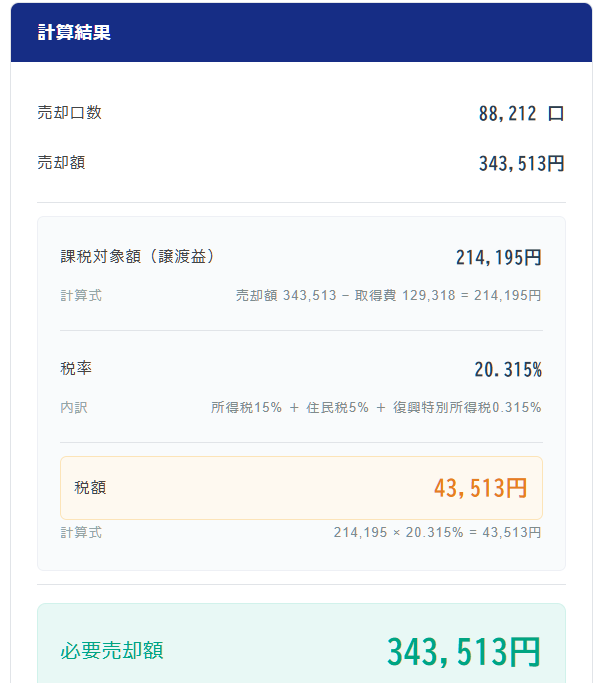Select the large green 343,513円 result
This screenshot has height=683, width=600.
[x=463, y=652]
